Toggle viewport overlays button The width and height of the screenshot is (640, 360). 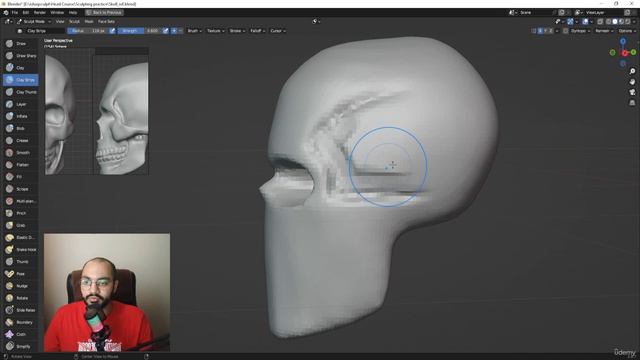pyautogui.click(x=585, y=22)
